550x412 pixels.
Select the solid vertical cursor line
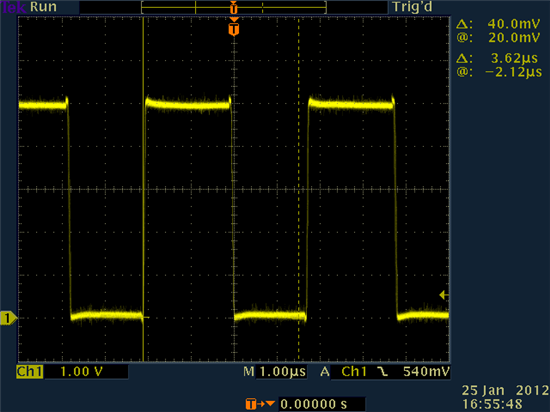[143, 189]
